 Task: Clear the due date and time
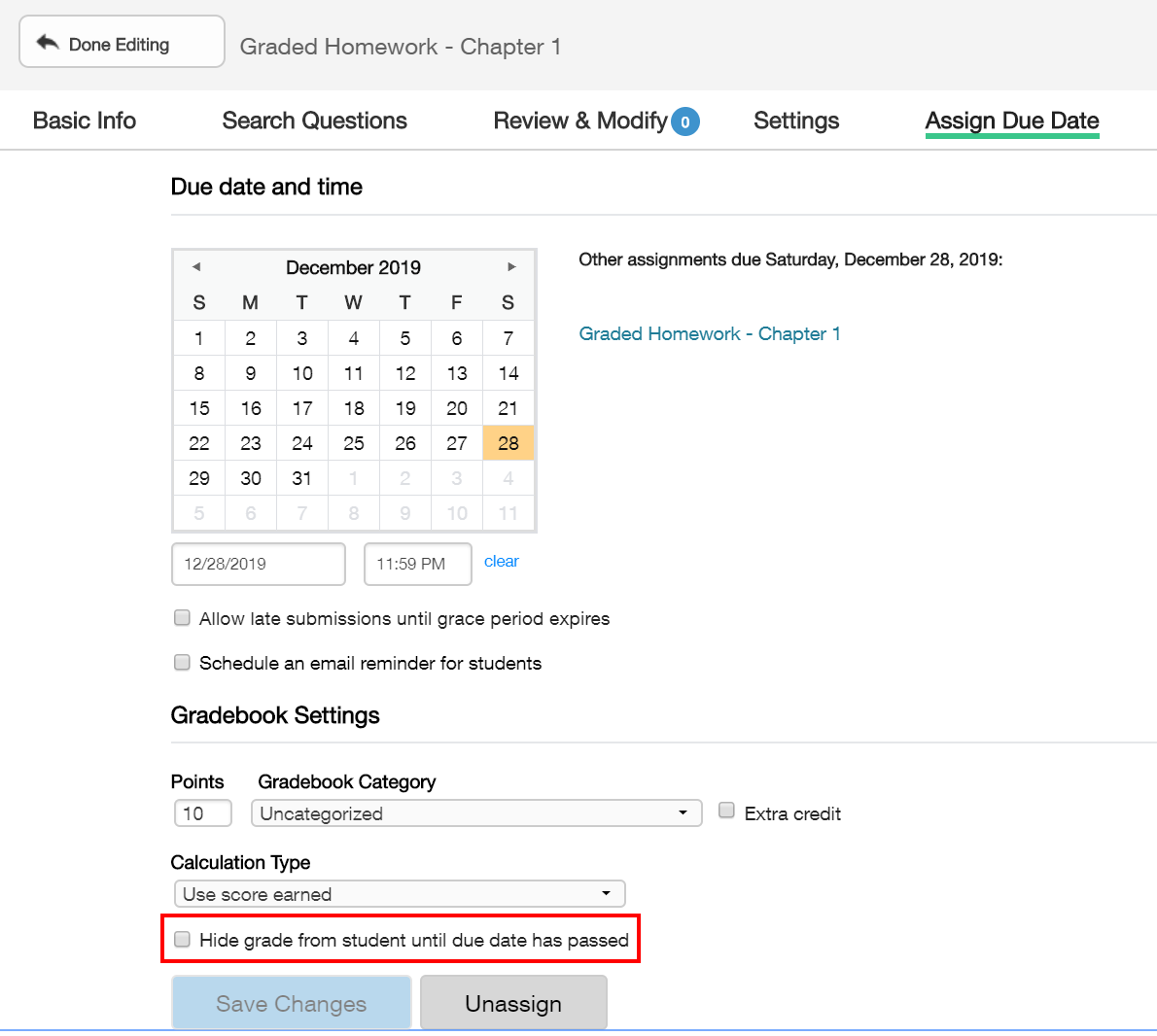coord(501,561)
